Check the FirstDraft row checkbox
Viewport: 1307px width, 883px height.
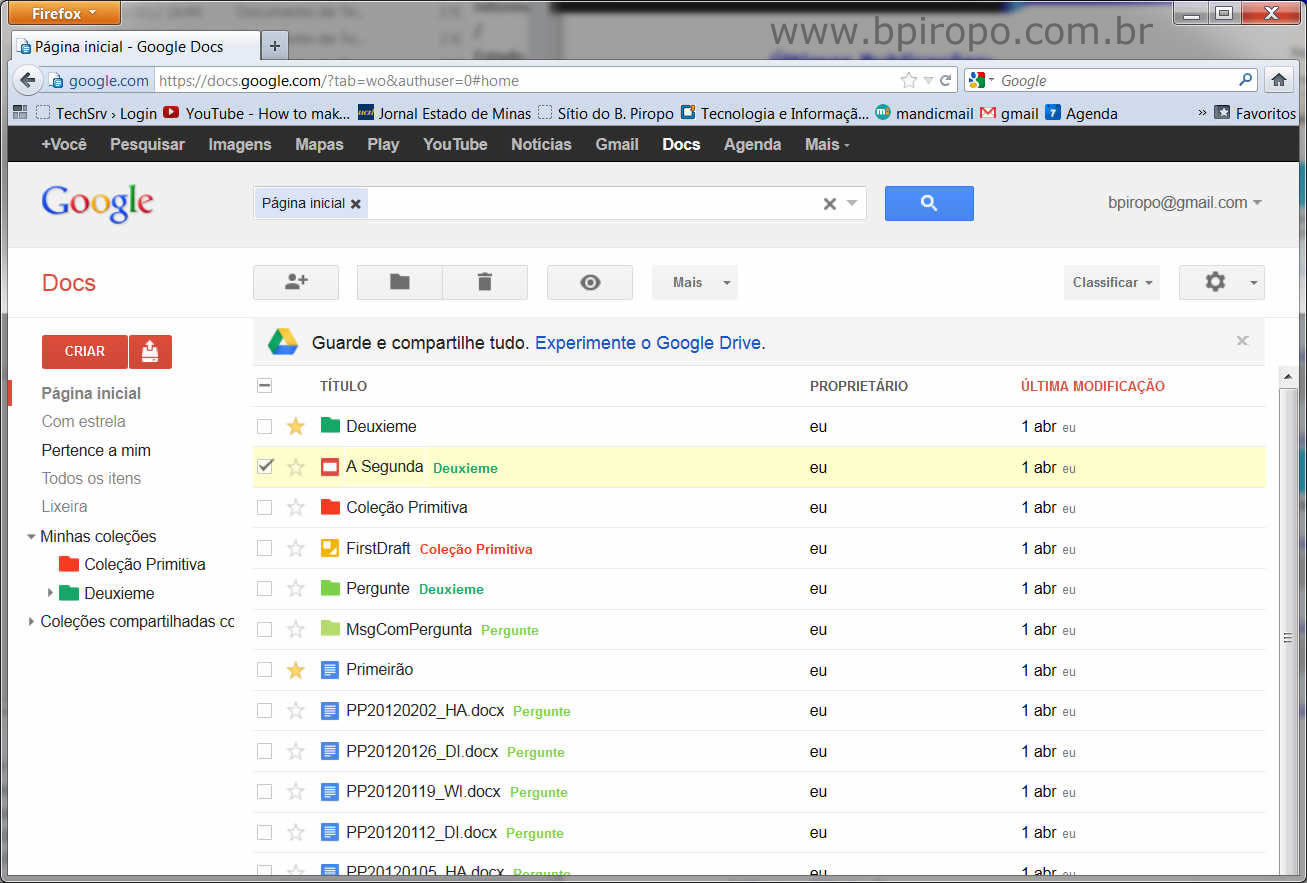pyautogui.click(x=264, y=548)
